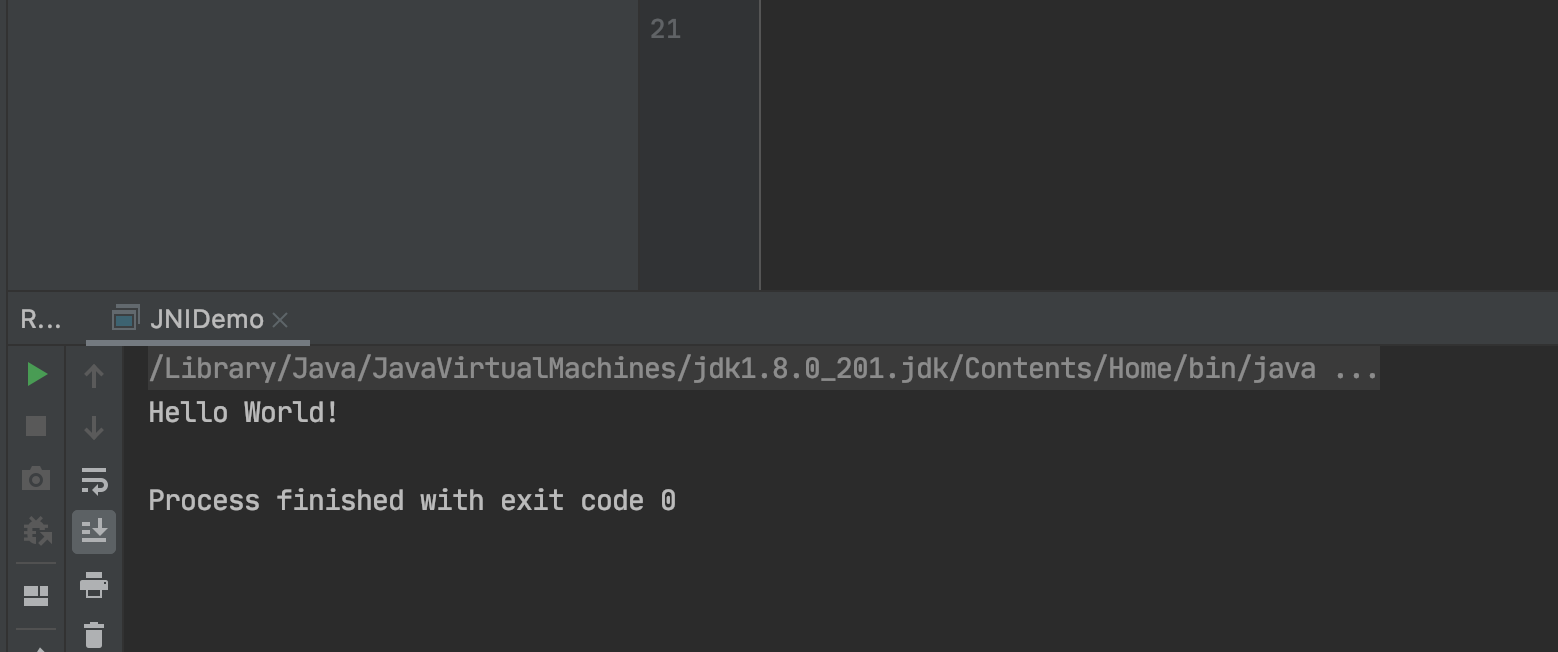This screenshot has height=652, width=1558.
Task: Take a thread dump using camera icon
Action: pyautogui.click(x=36, y=479)
